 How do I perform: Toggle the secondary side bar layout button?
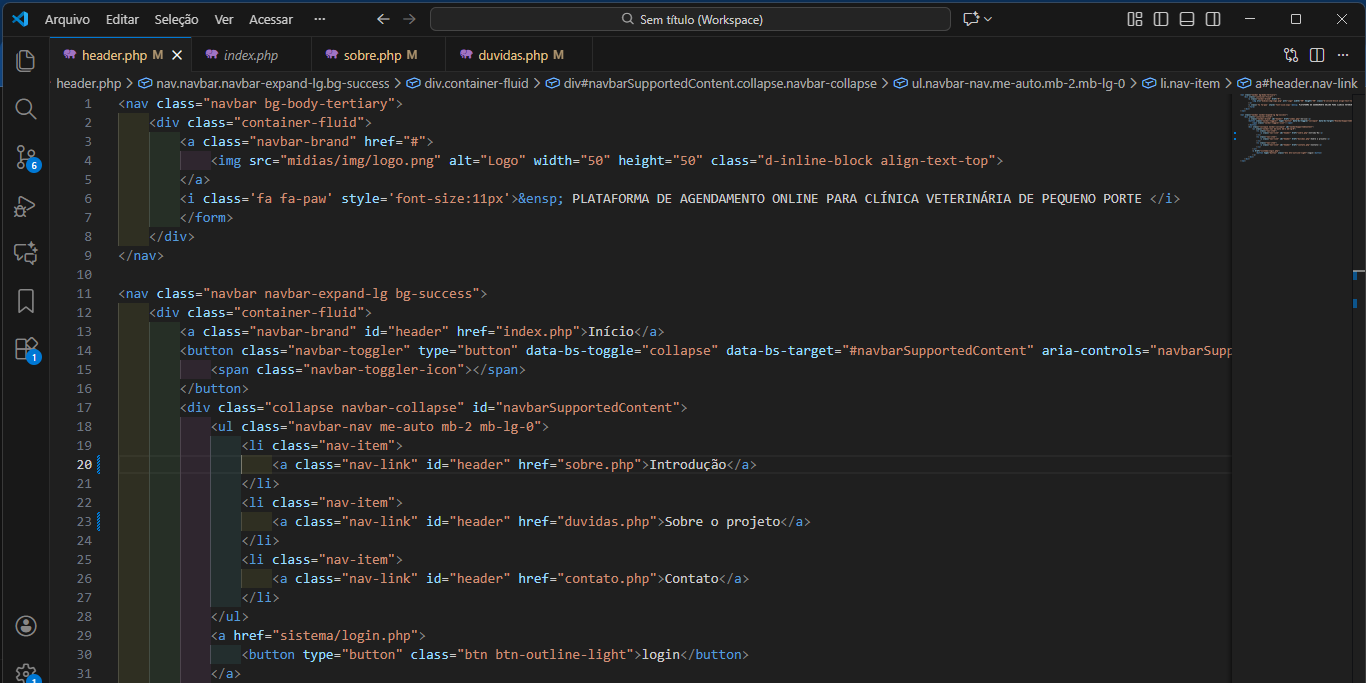[x=1213, y=19]
